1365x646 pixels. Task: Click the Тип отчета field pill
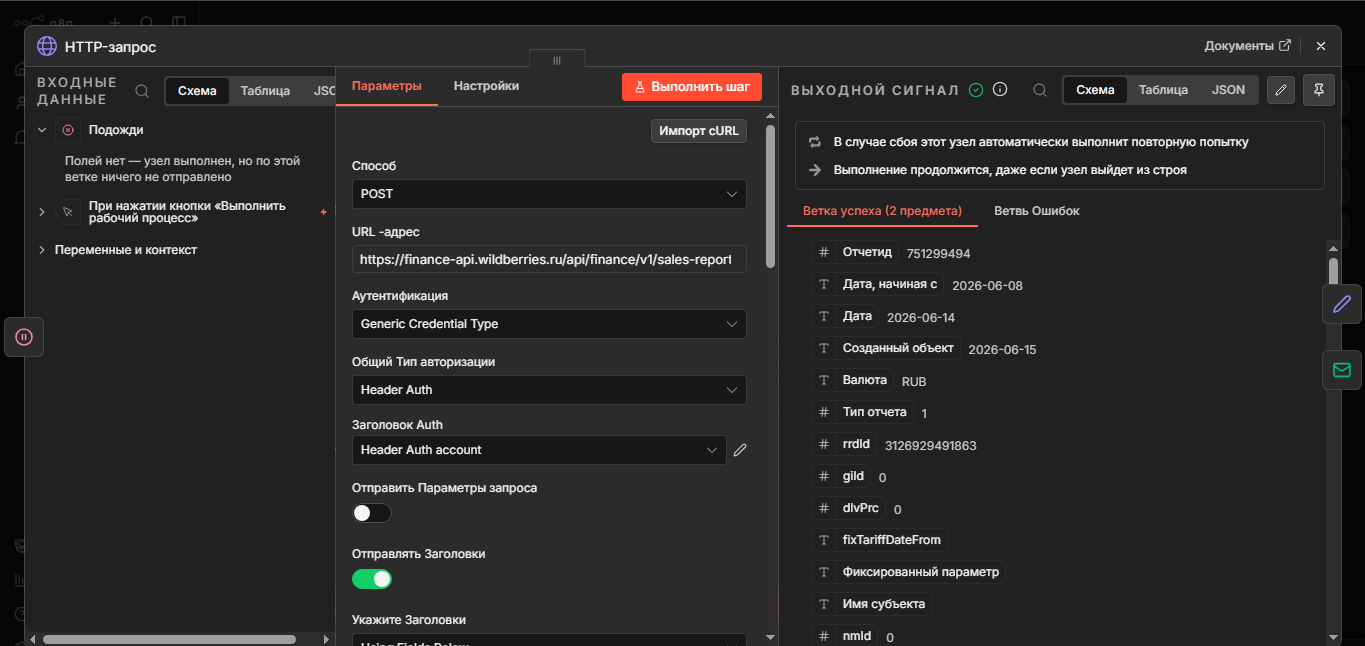click(x=863, y=412)
